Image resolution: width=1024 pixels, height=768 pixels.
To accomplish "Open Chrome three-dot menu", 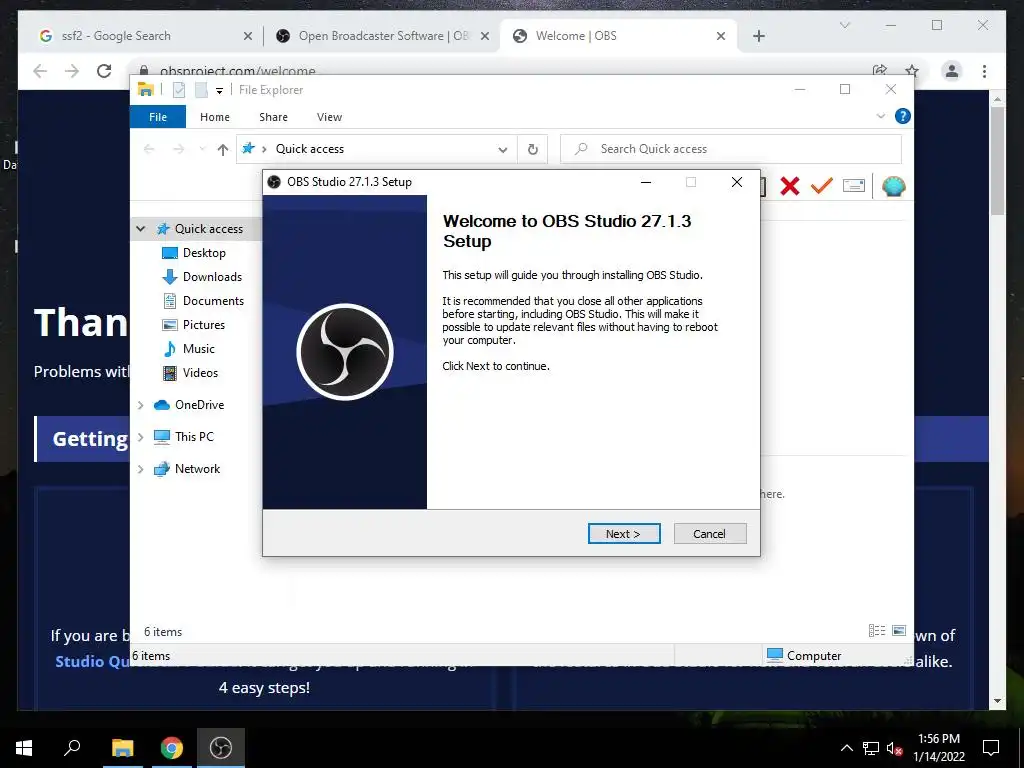I will pos(984,71).
